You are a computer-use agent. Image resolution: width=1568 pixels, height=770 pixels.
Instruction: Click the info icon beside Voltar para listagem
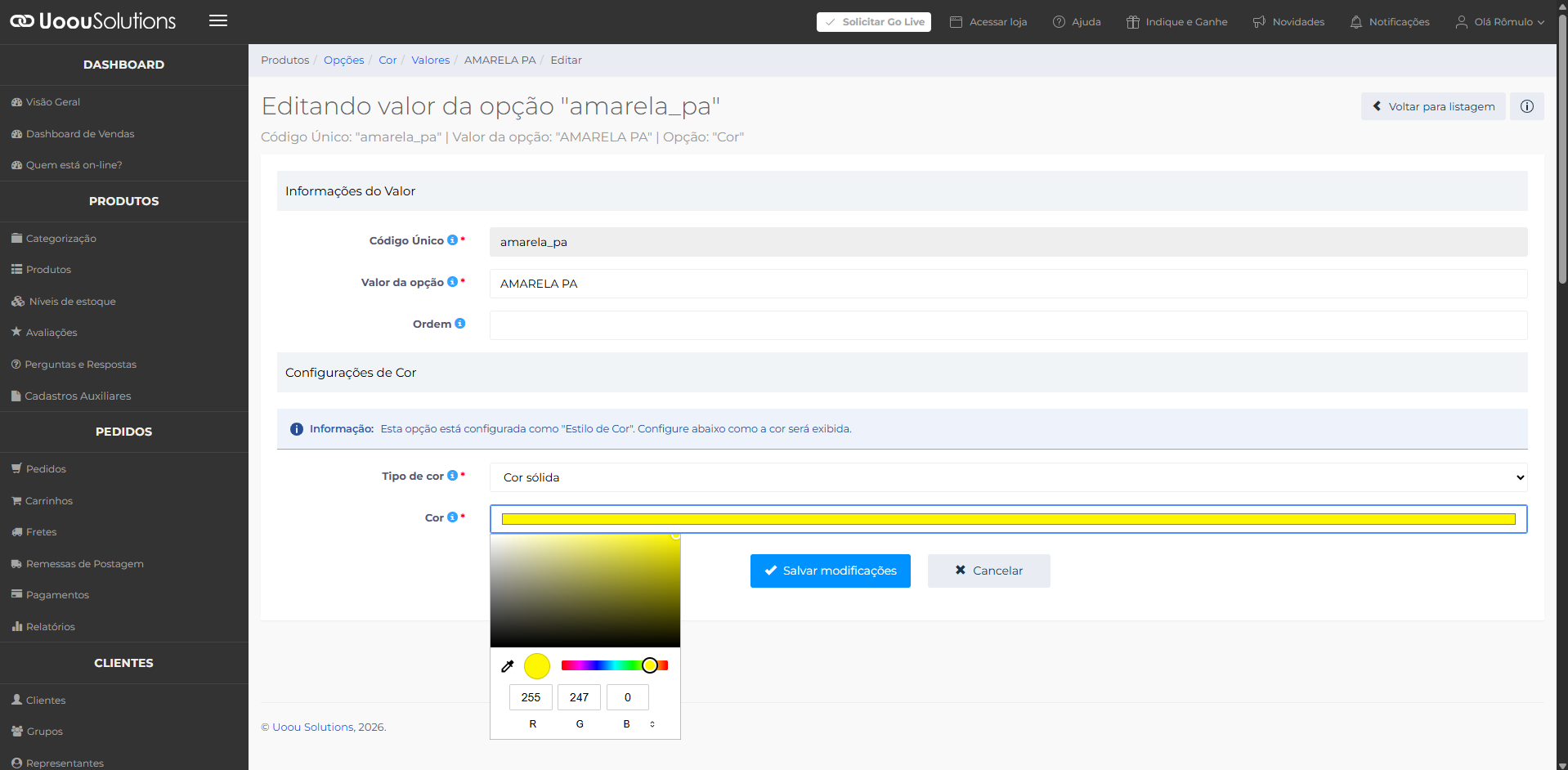(x=1526, y=106)
